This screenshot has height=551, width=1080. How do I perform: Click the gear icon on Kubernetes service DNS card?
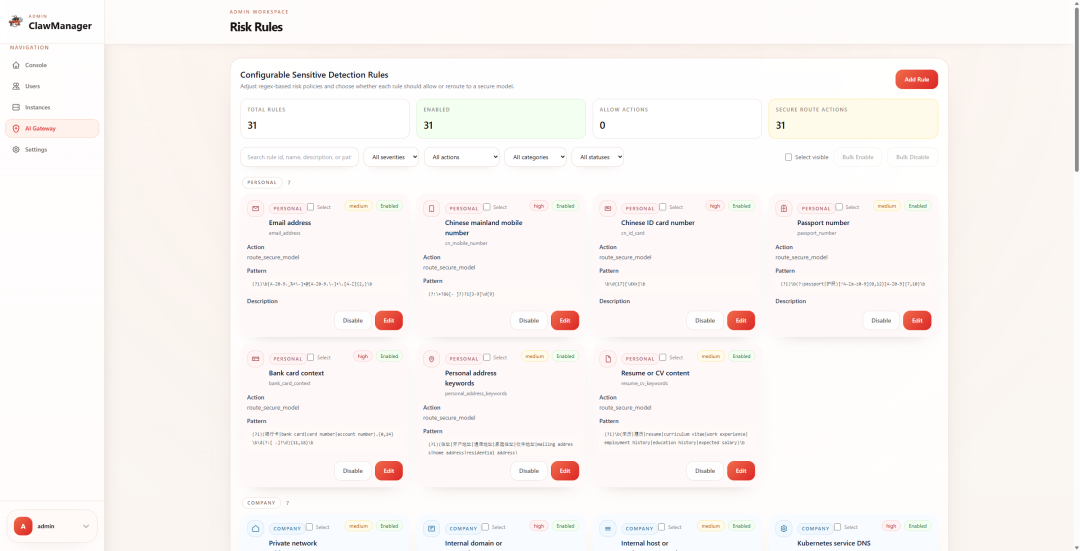tap(784, 528)
